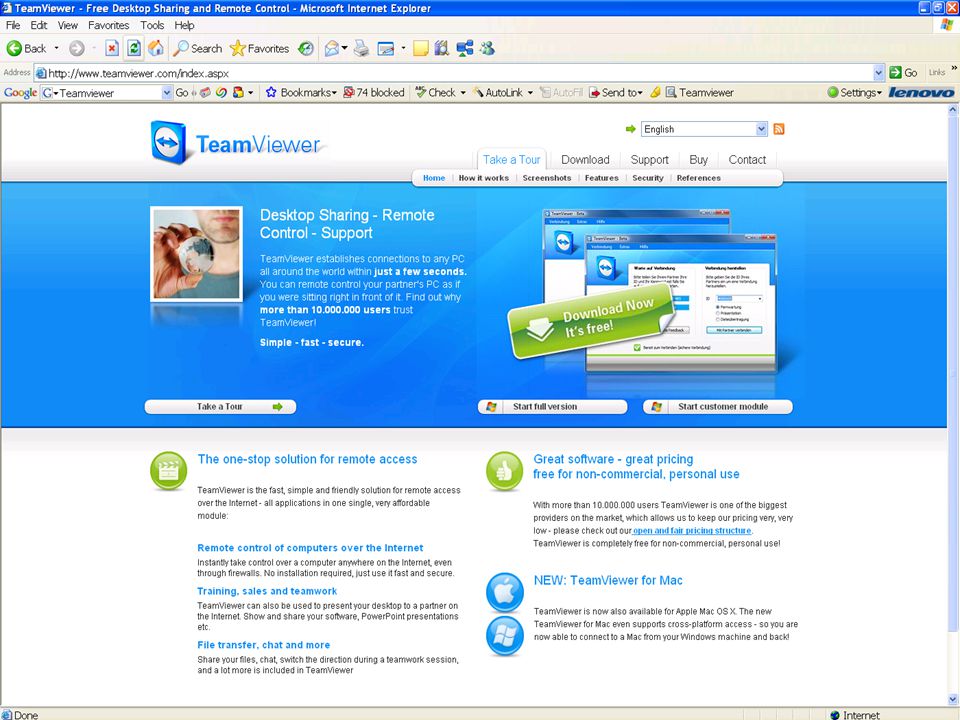Open the Mail button dropdown arrow

(345, 48)
